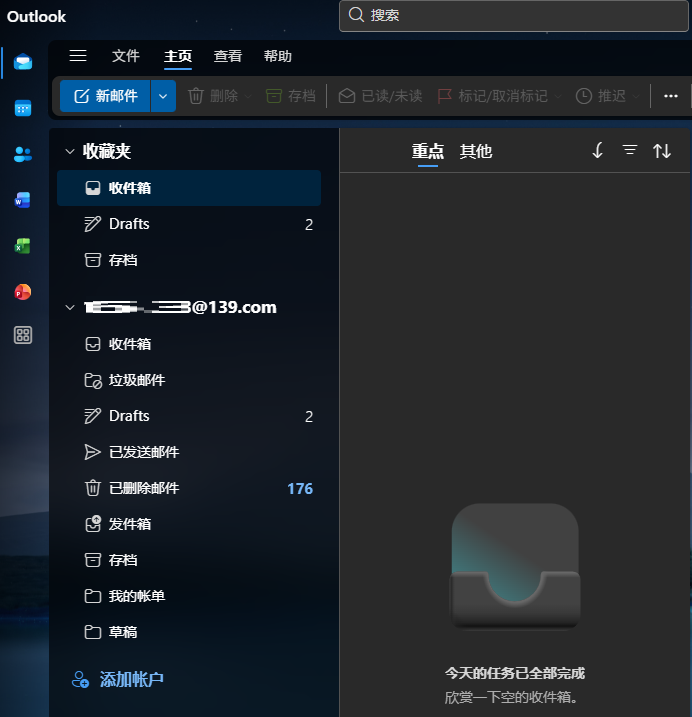The height and width of the screenshot is (717, 692).
Task: Launch Excel from the app sidebar
Action: pyautogui.click(x=22, y=246)
